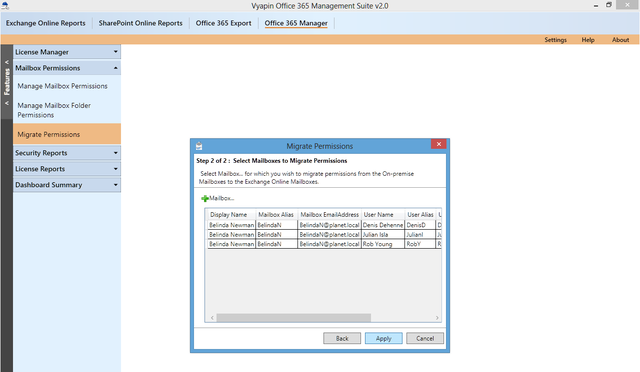This screenshot has width=640, height=372.
Task: Click the right arrow of the table scrollbar
Action: (437, 318)
